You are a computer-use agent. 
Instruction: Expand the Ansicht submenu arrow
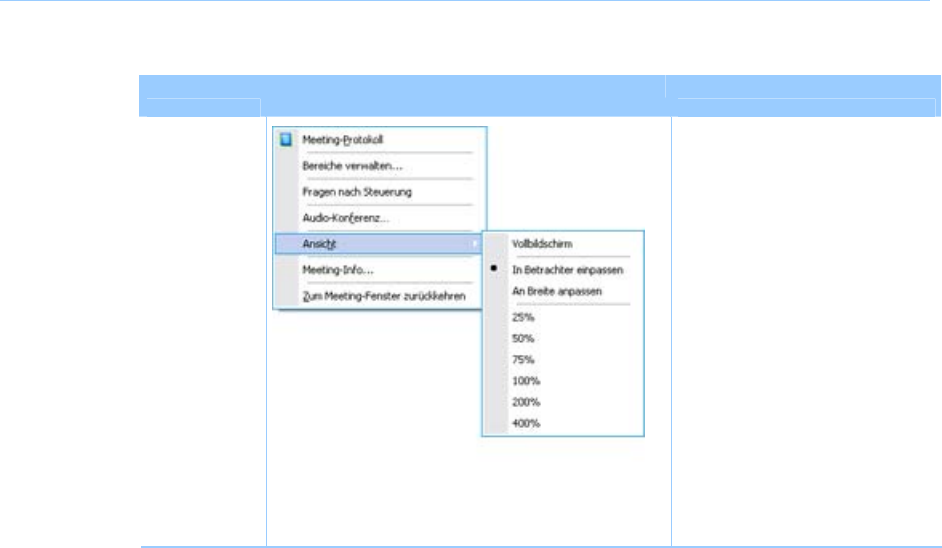click(475, 243)
